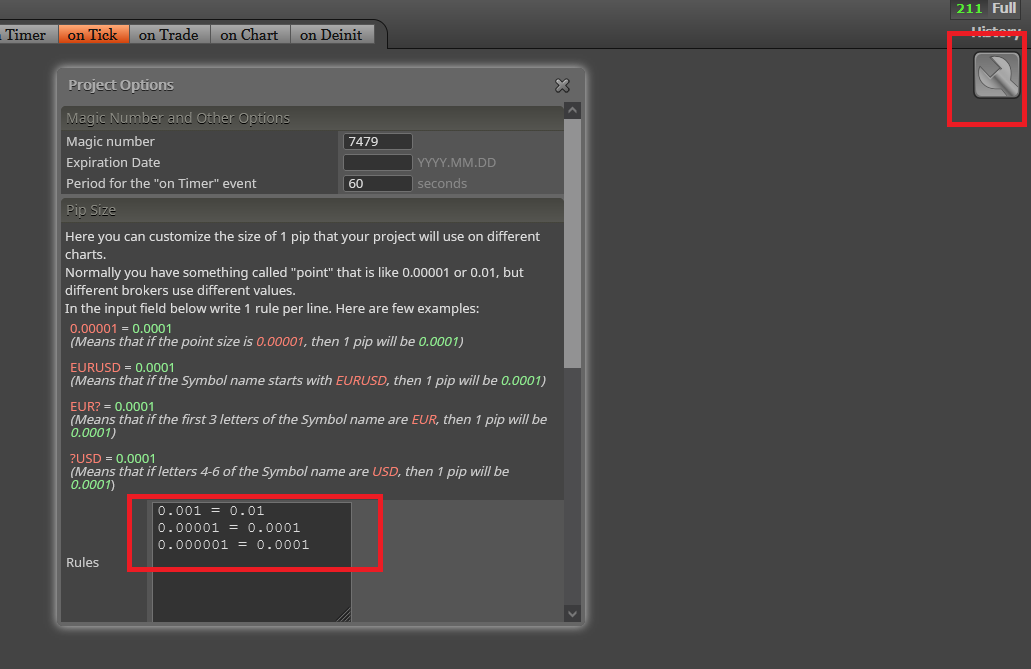Click the Full button at top right
Viewport: 1031px width, 669px height.
coord(1004,8)
